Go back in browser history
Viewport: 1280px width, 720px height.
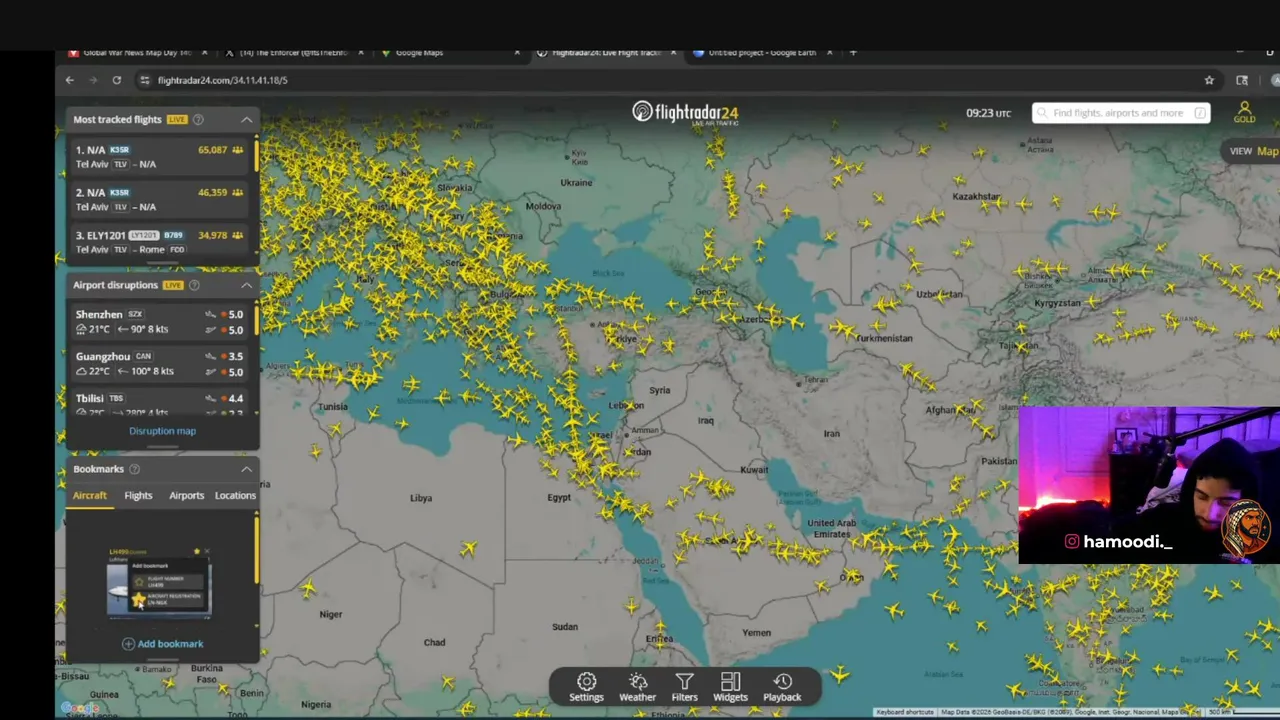(69, 80)
